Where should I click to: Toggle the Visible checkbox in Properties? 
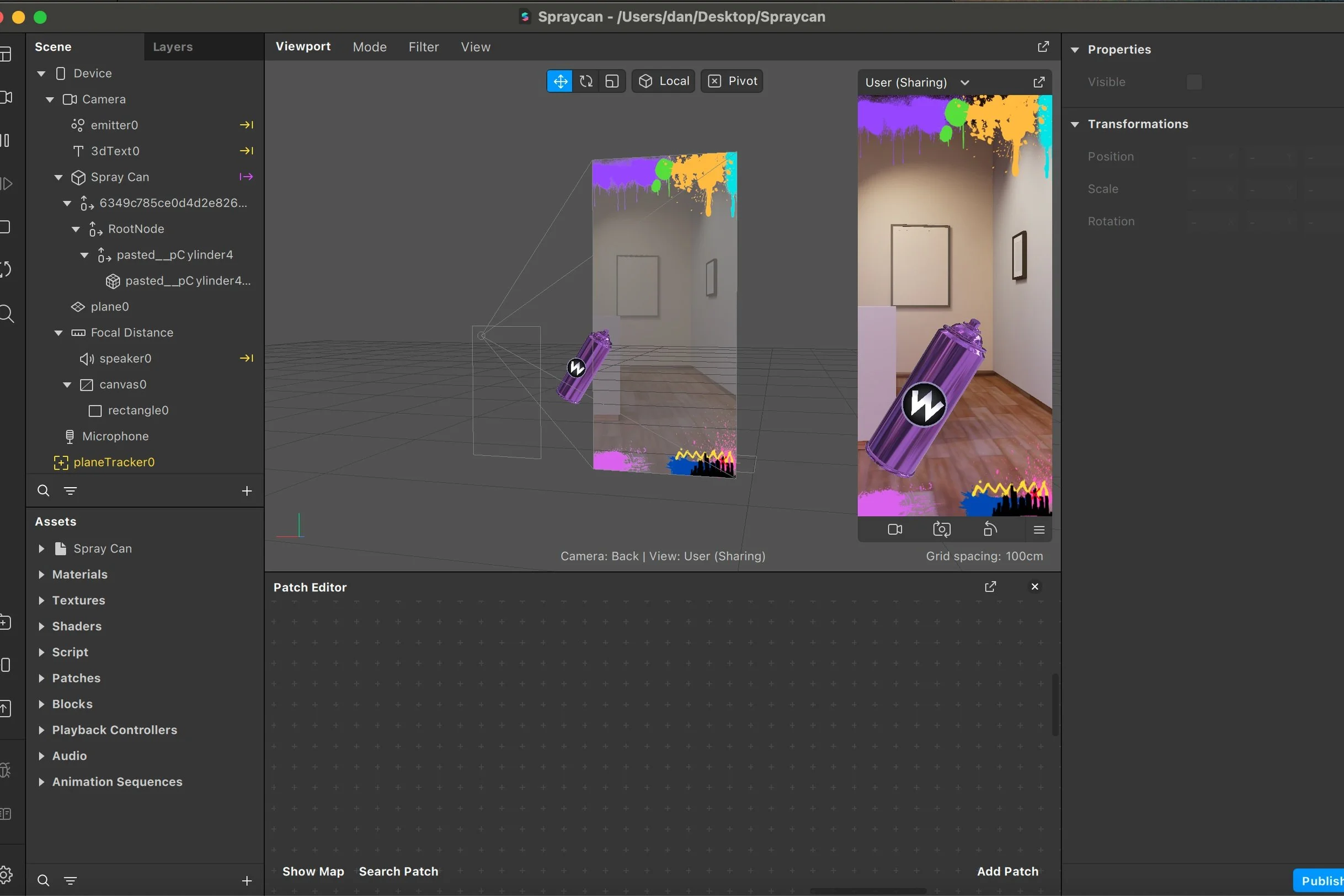click(1194, 82)
